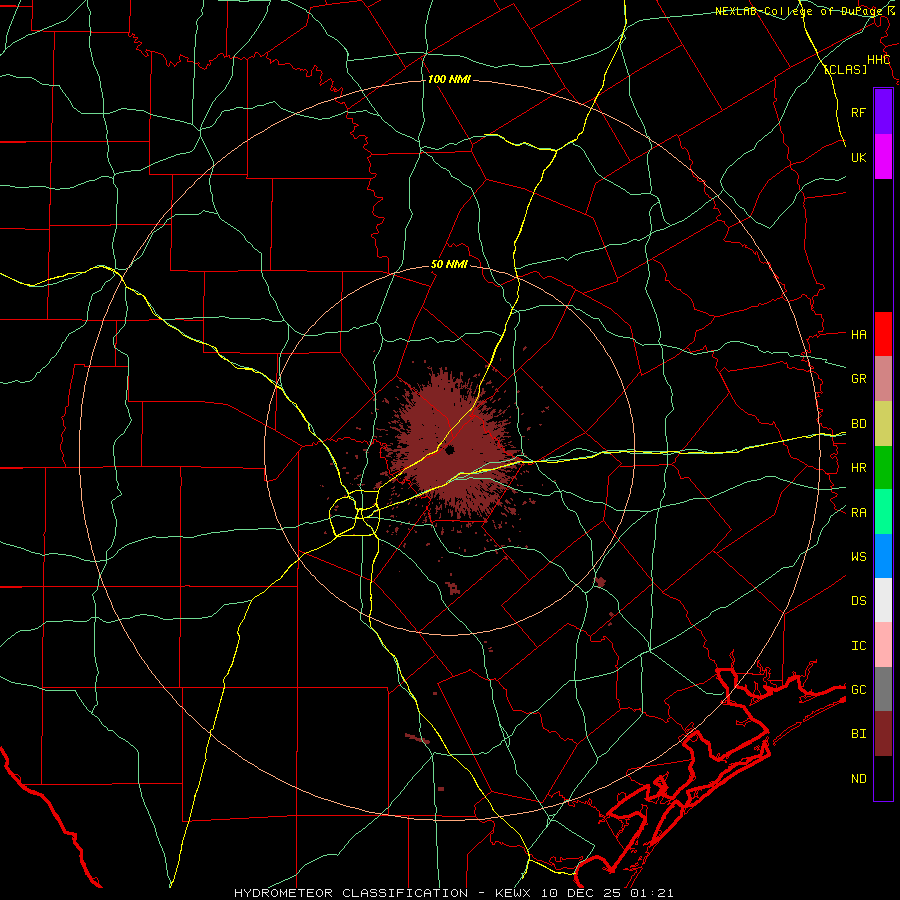Click the RA light green swatch
Image resolution: width=900 pixels, height=900 pixels.
[x=883, y=512]
